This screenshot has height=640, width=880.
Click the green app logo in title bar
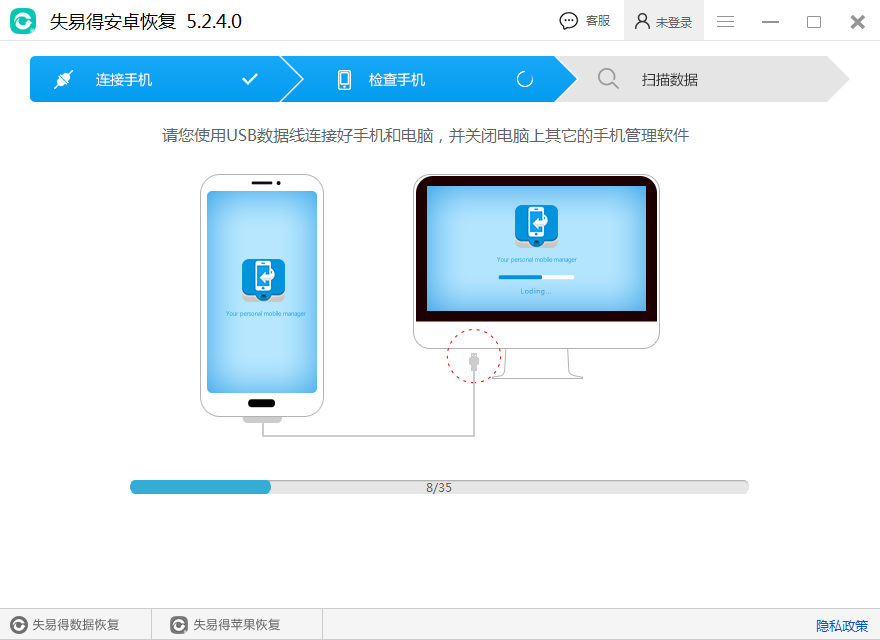(x=23, y=21)
